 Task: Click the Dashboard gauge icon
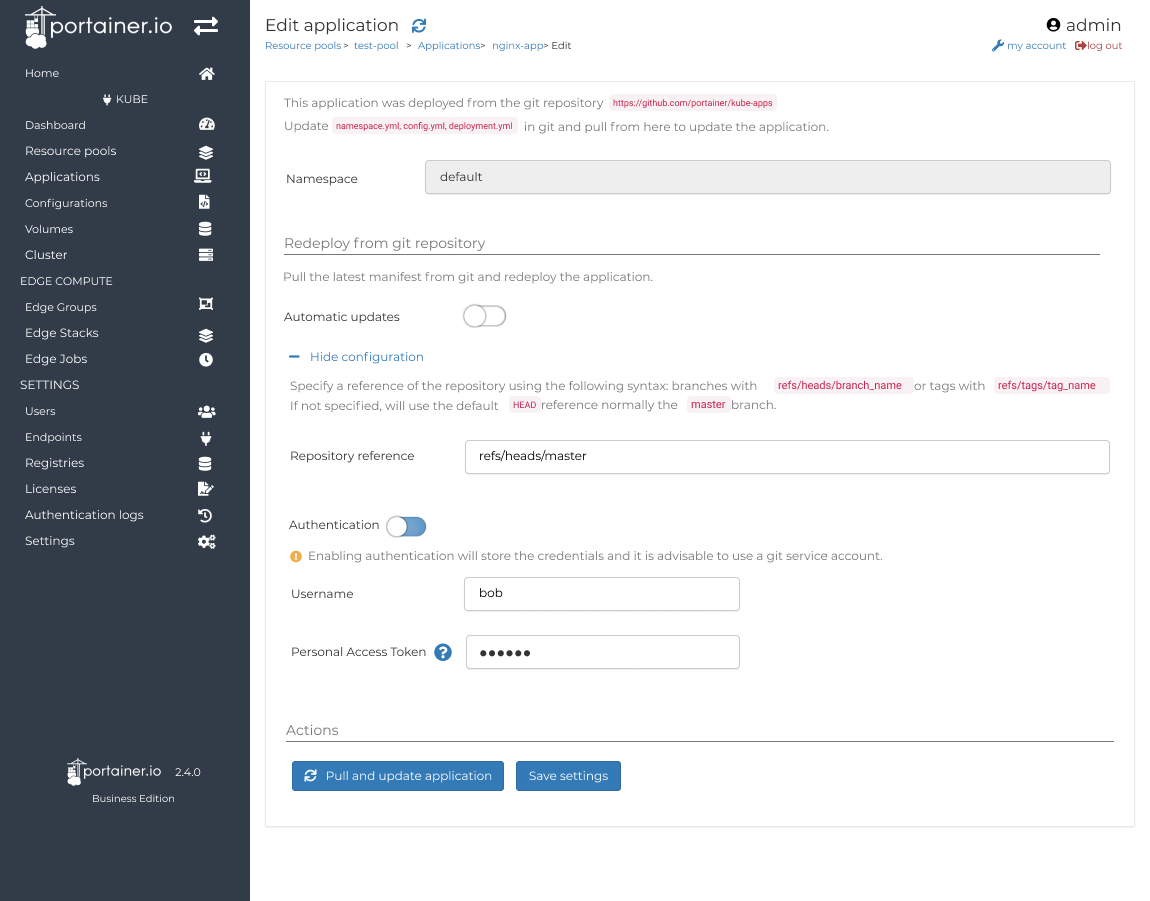(x=207, y=124)
